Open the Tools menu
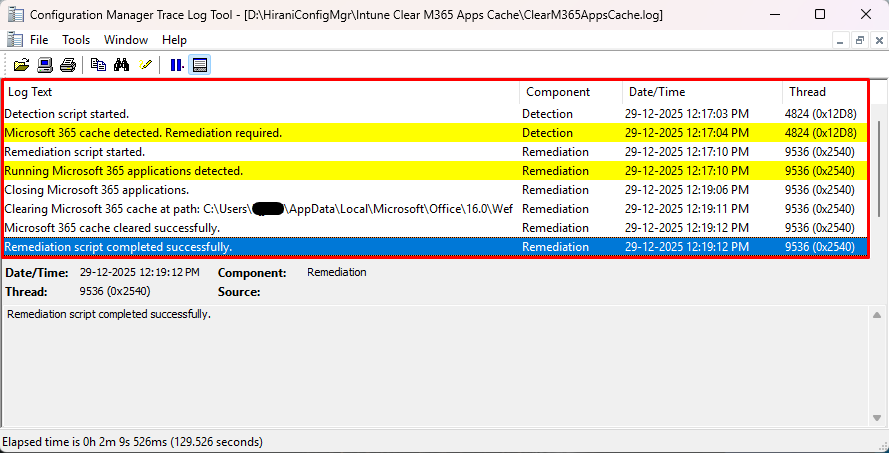889x453 pixels. click(76, 40)
